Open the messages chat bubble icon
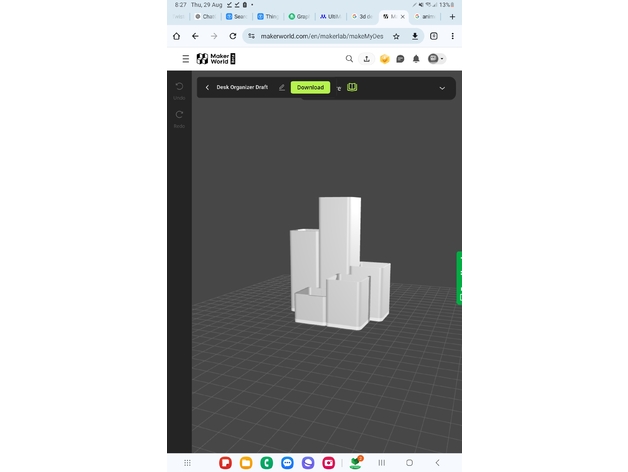The image size is (628, 472). (x=400, y=59)
